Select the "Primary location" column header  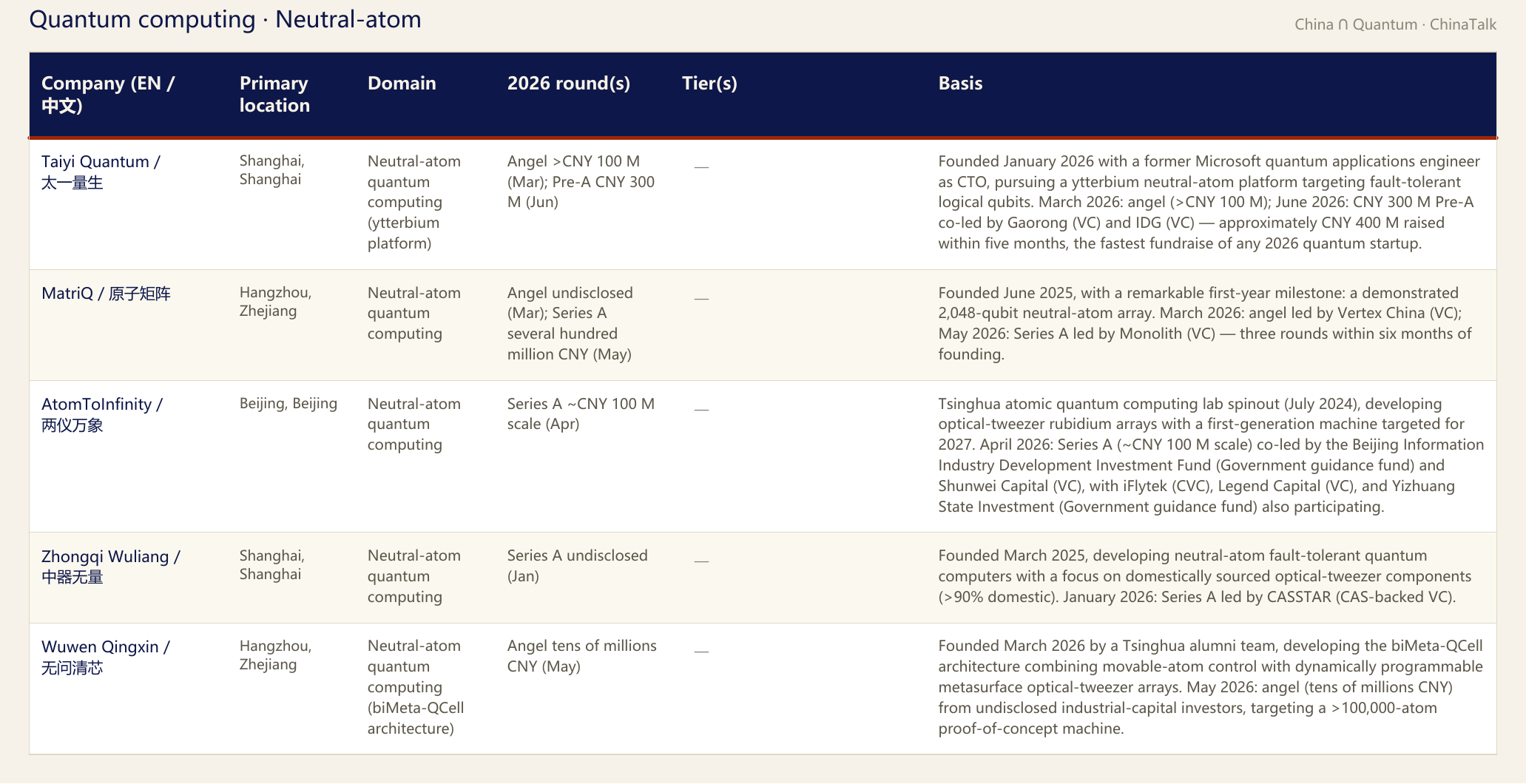[x=274, y=94]
